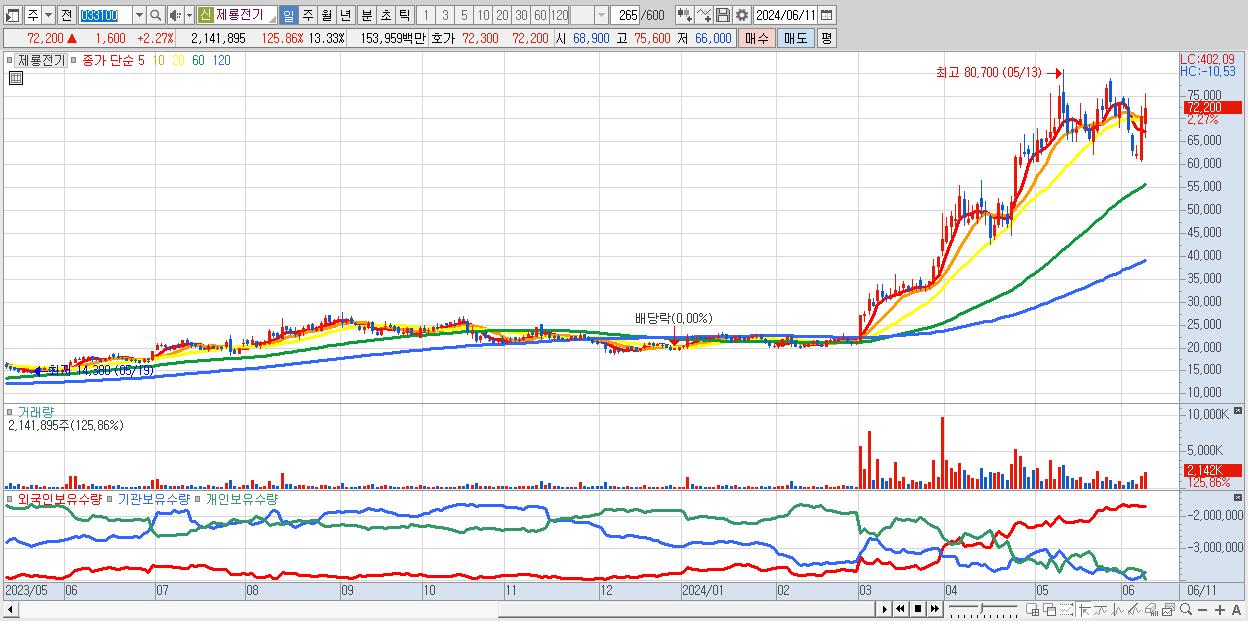Click the crosshair cursor mode icon

[1084, 610]
